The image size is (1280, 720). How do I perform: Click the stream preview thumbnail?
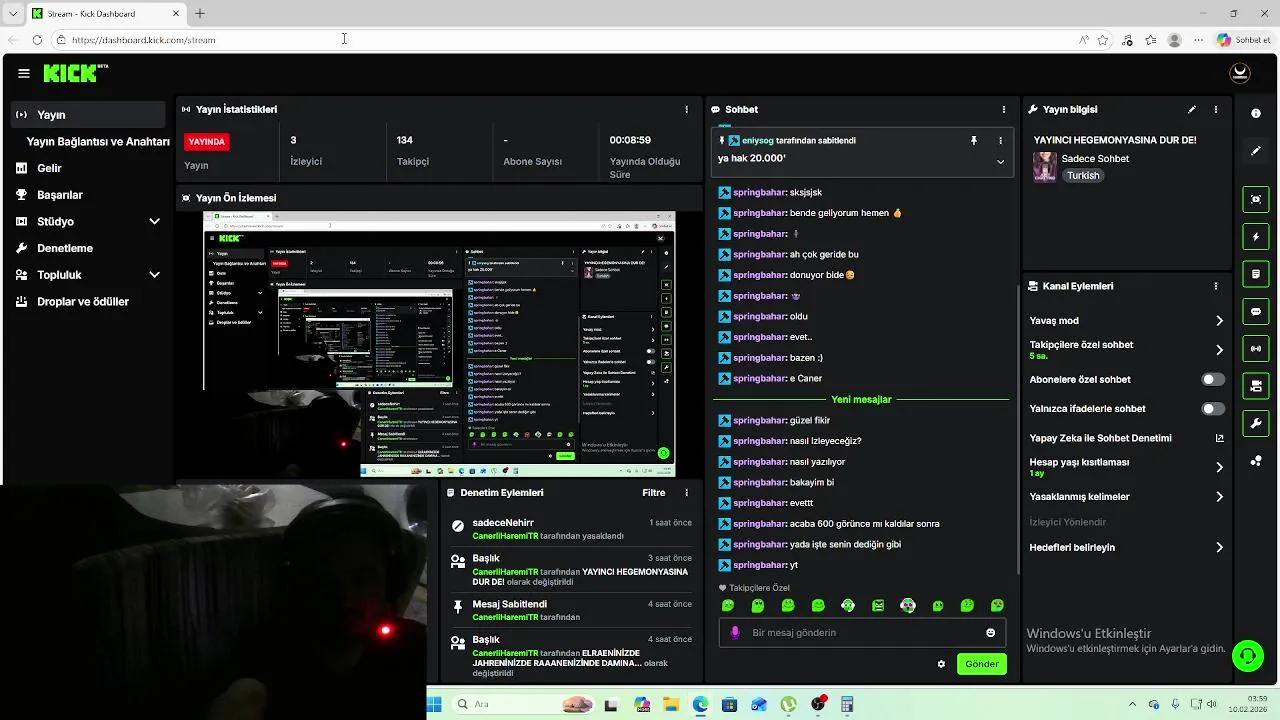(x=439, y=344)
